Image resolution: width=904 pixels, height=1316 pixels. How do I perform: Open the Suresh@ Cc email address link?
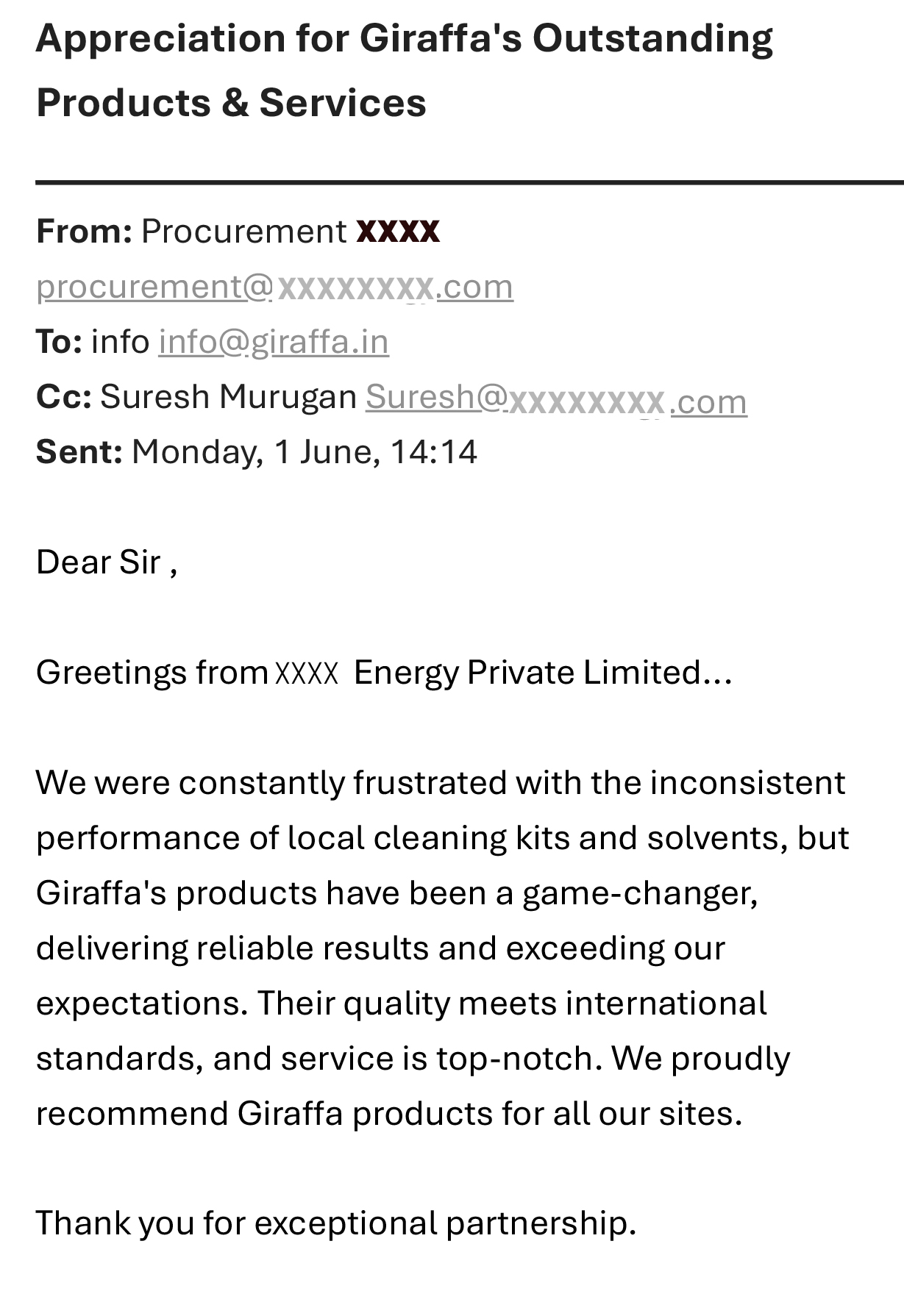(x=556, y=398)
